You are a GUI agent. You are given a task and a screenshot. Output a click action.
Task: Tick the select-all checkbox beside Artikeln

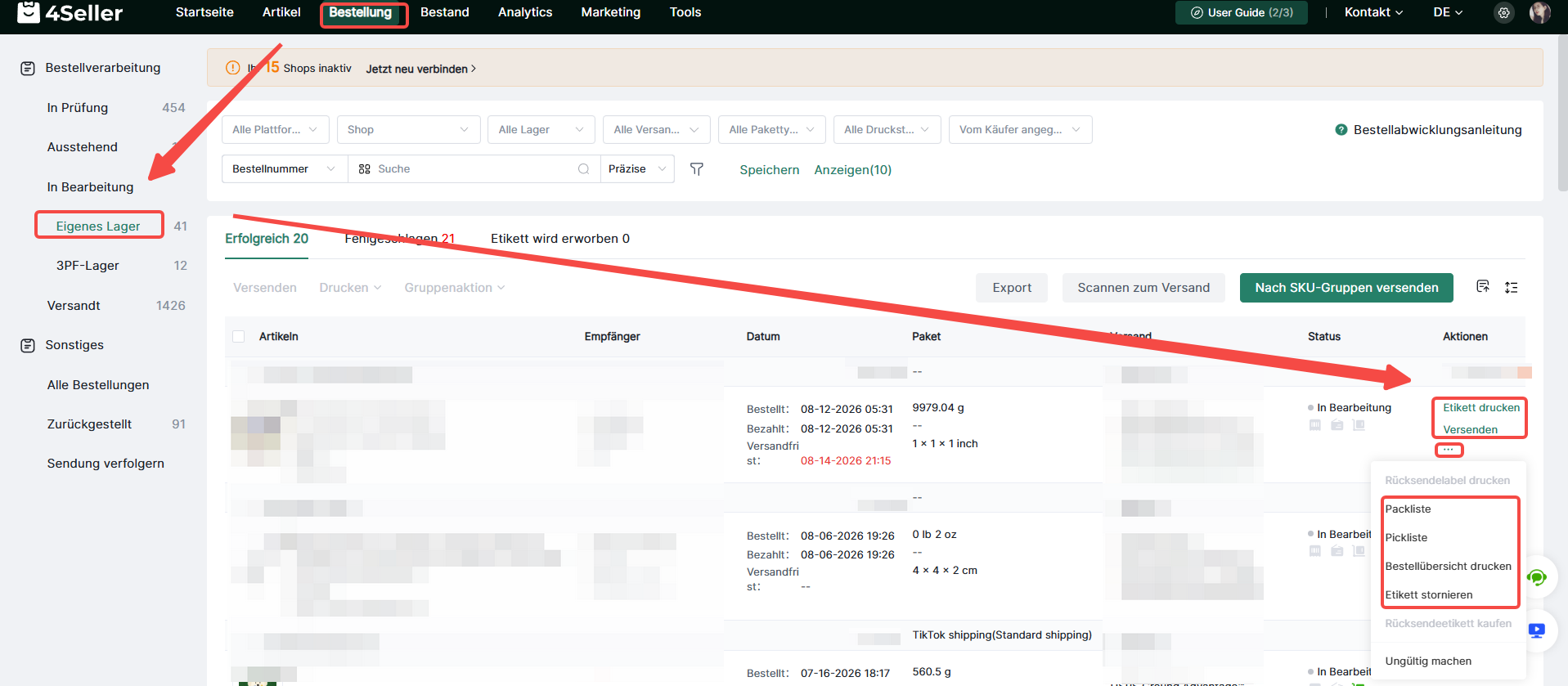coord(239,336)
